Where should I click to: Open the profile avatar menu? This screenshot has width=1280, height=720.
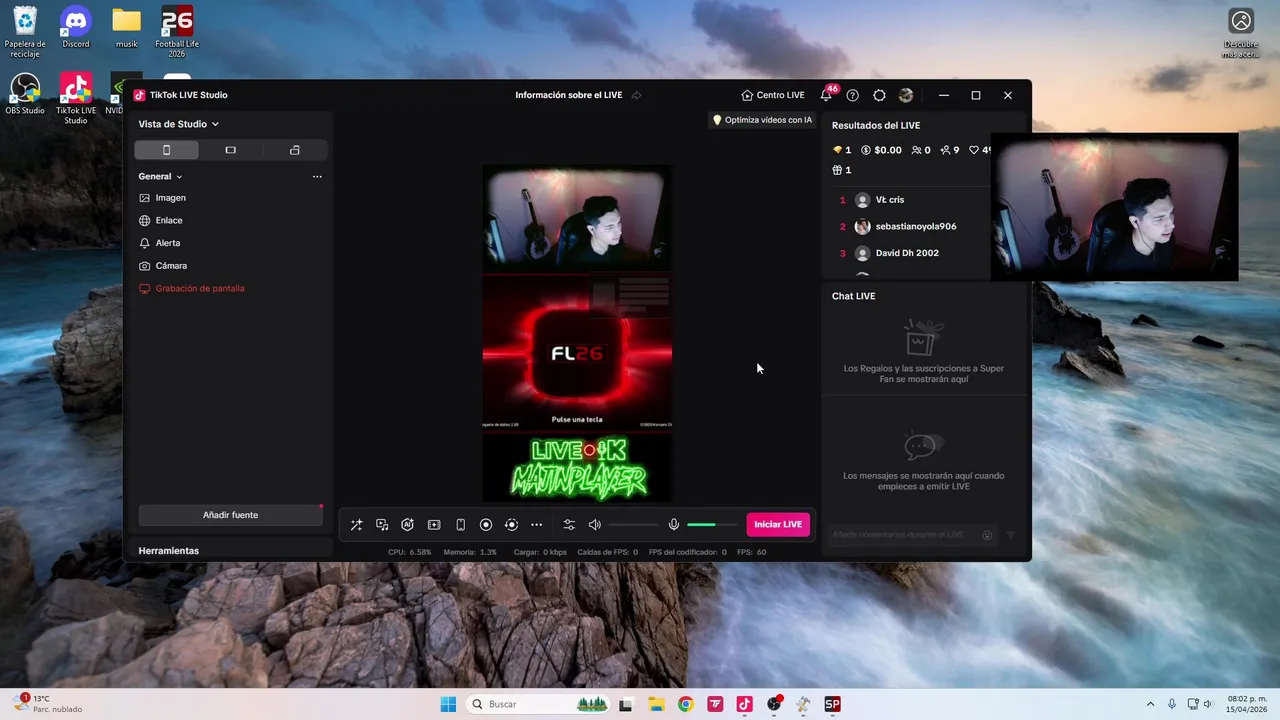point(906,95)
